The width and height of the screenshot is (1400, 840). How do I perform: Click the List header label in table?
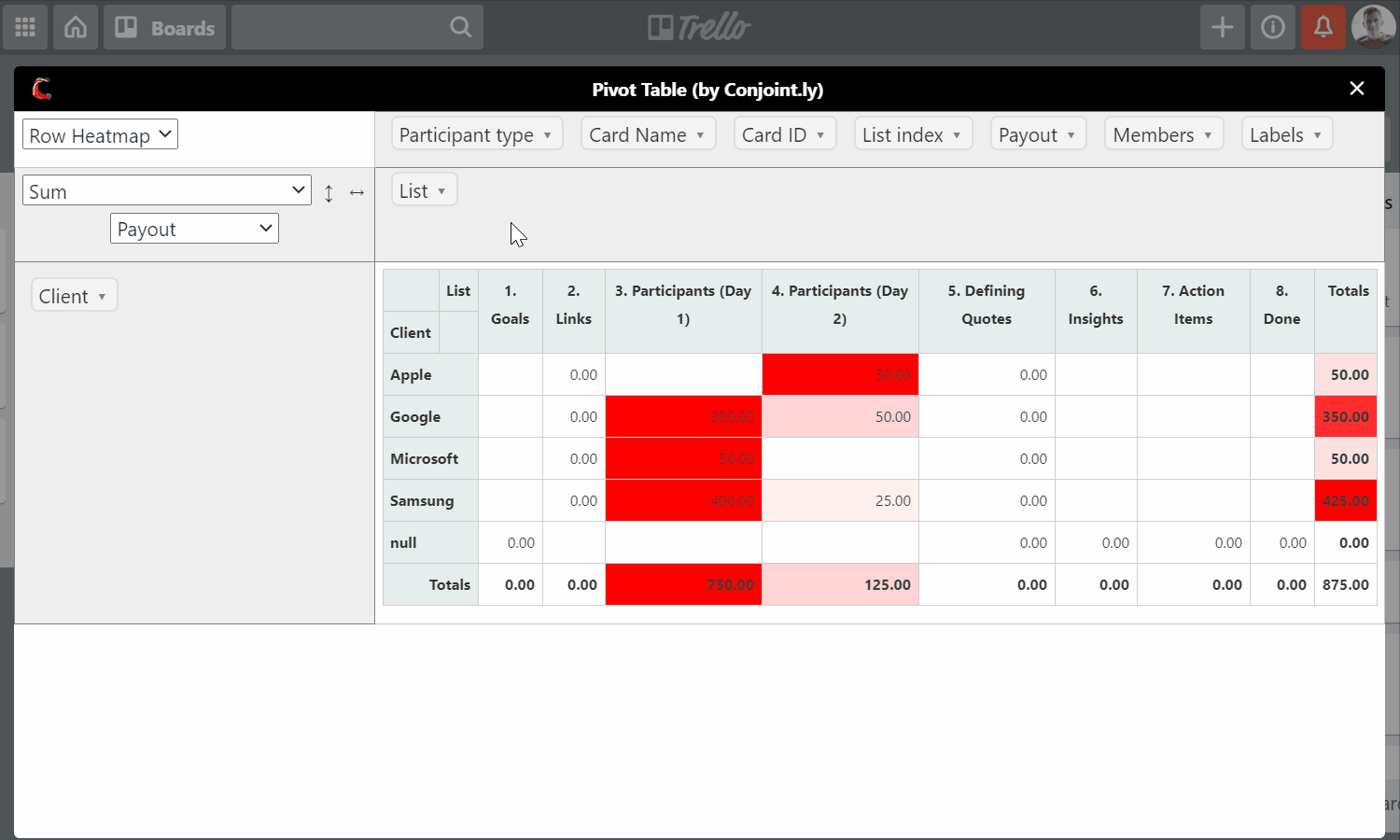click(458, 290)
